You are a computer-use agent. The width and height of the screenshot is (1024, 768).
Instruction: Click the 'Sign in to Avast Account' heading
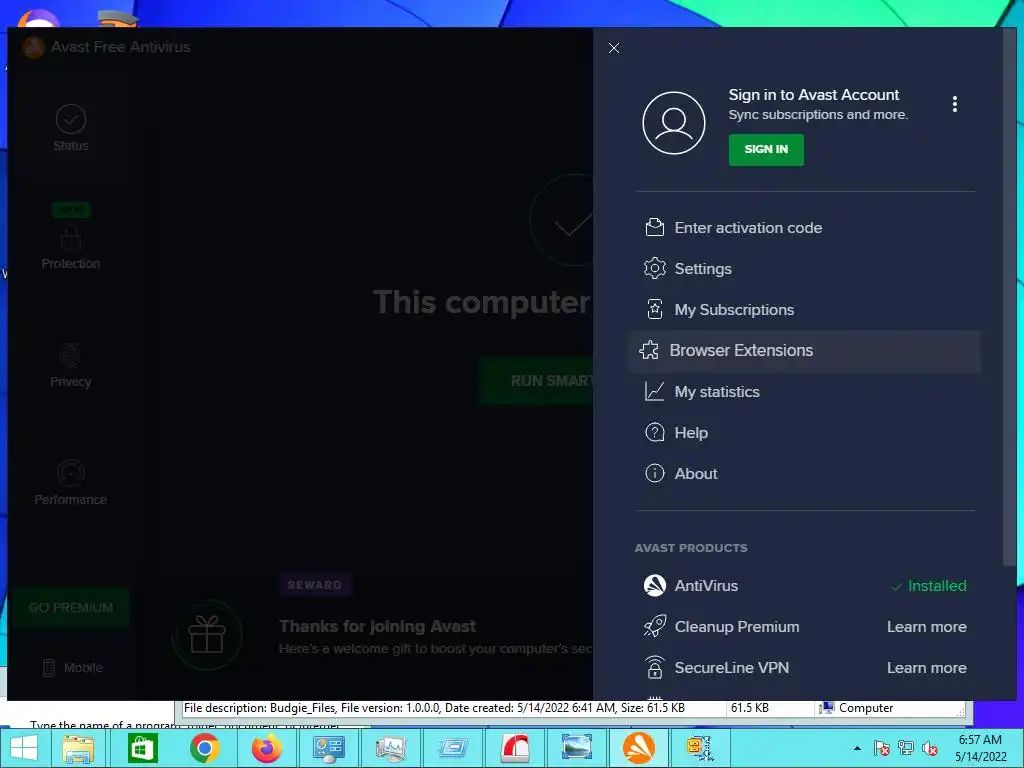tap(814, 95)
